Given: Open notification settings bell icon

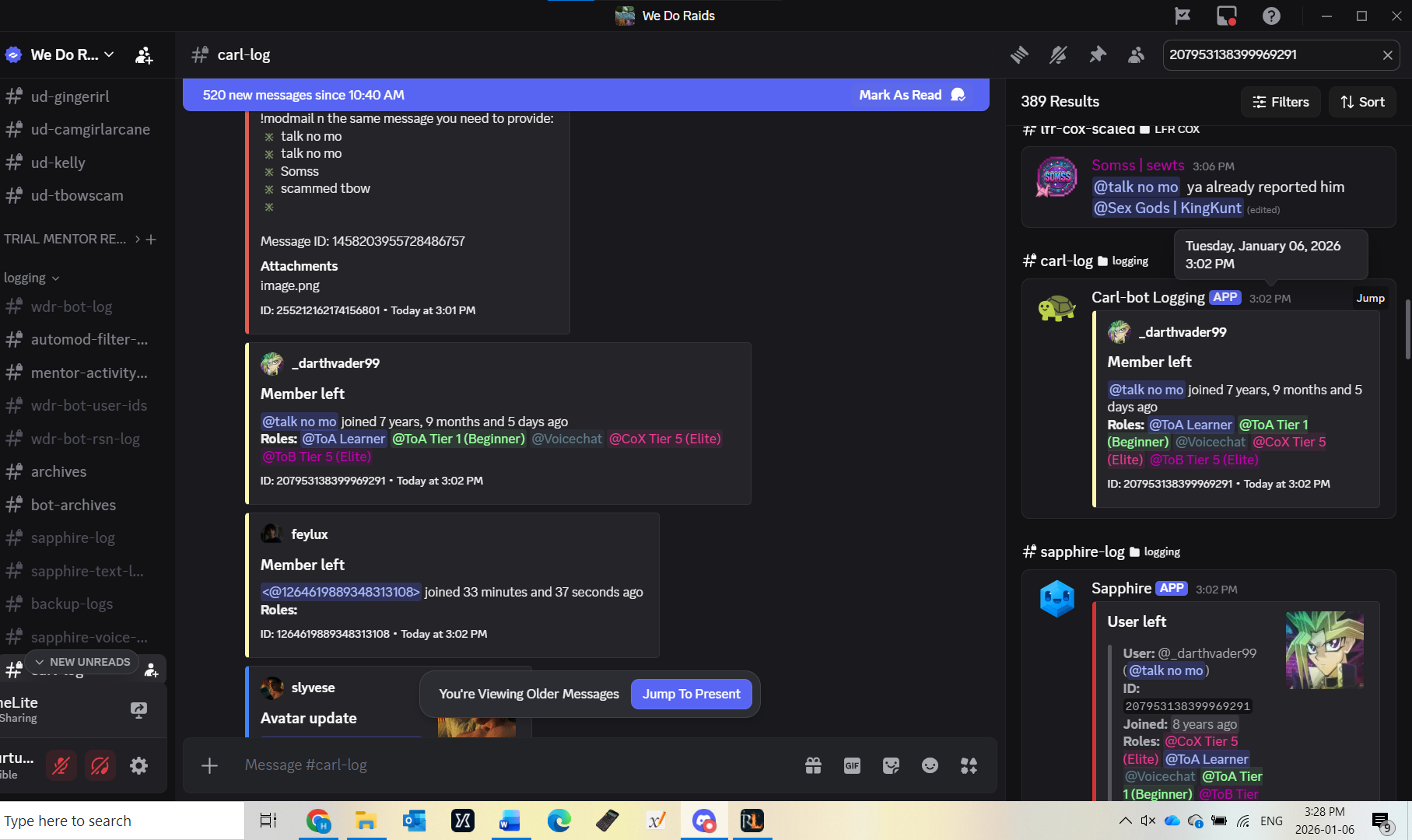Looking at the screenshot, I should pyautogui.click(x=1058, y=54).
